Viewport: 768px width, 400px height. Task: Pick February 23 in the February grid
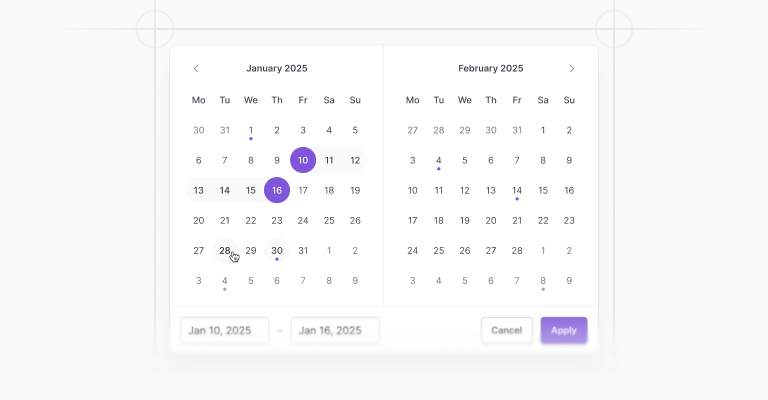tap(569, 221)
